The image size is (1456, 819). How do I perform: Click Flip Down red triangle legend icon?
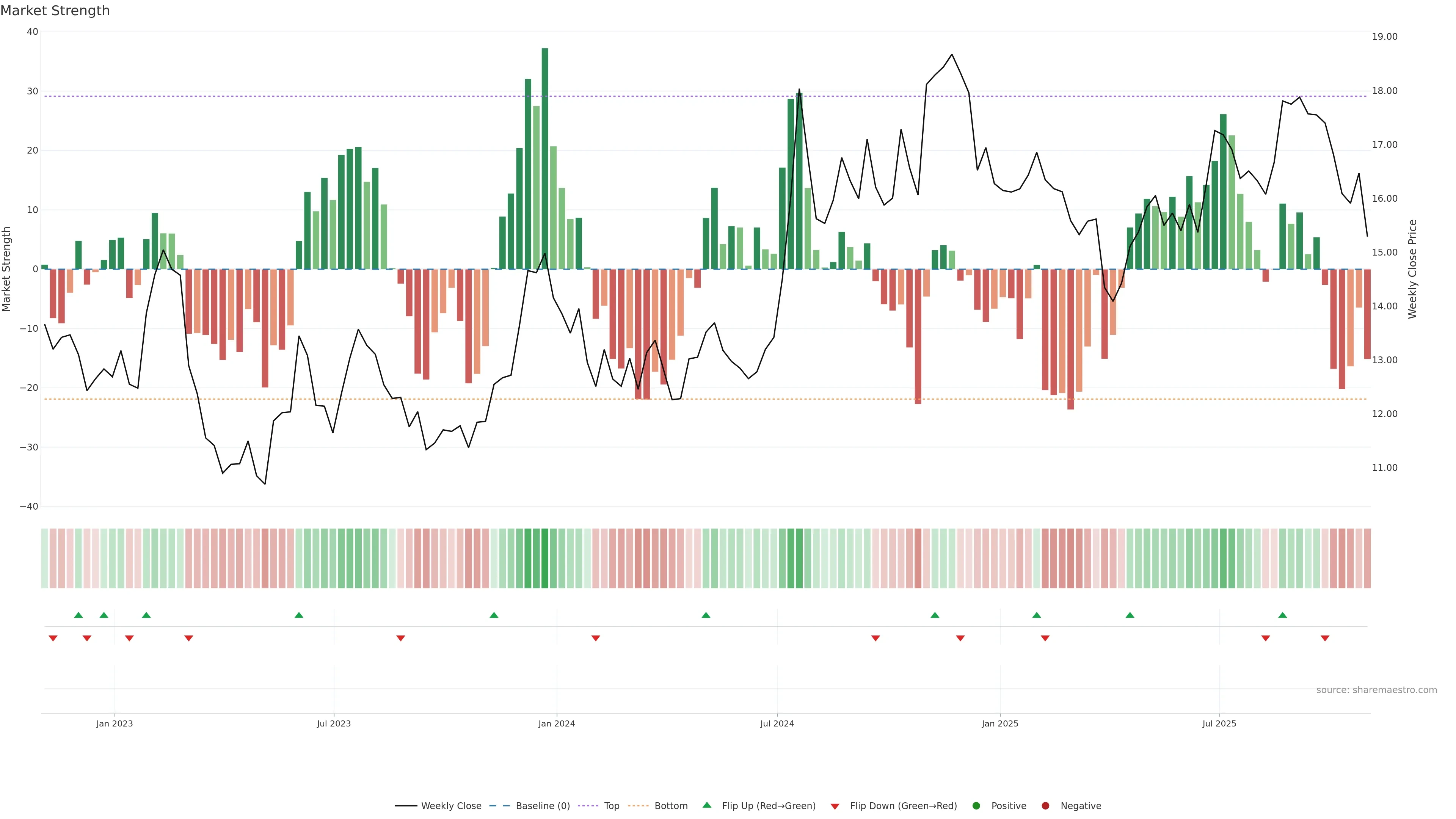pos(835,806)
